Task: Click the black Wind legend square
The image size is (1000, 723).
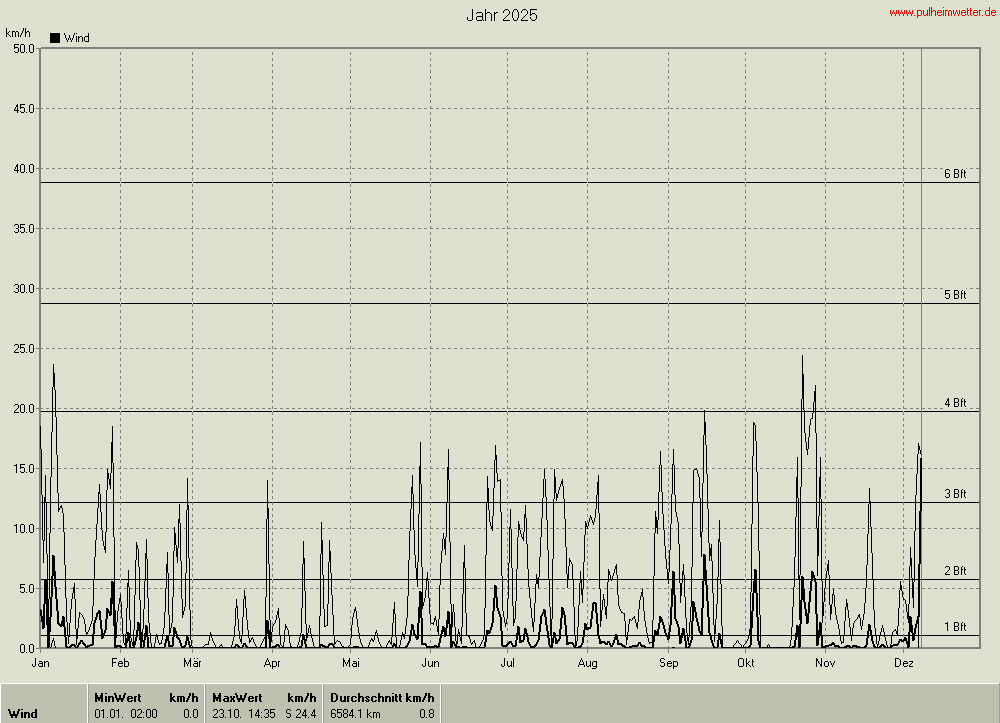Action: (55, 38)
